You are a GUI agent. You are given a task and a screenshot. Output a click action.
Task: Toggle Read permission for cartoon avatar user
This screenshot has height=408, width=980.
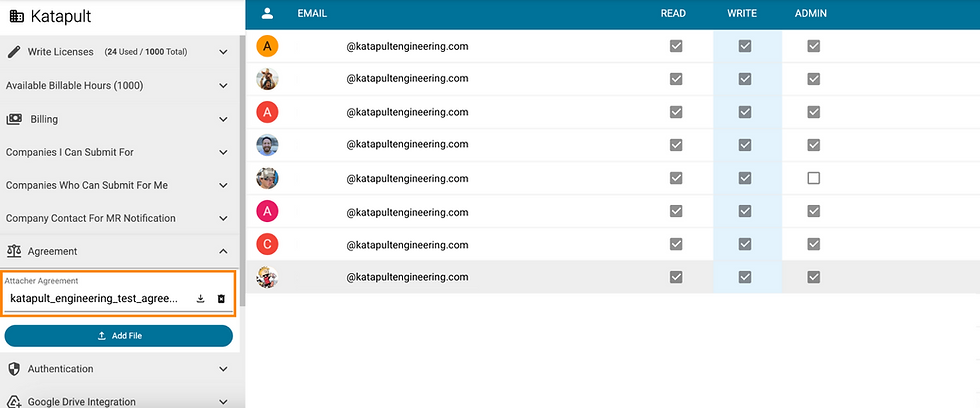click(676, 277)
